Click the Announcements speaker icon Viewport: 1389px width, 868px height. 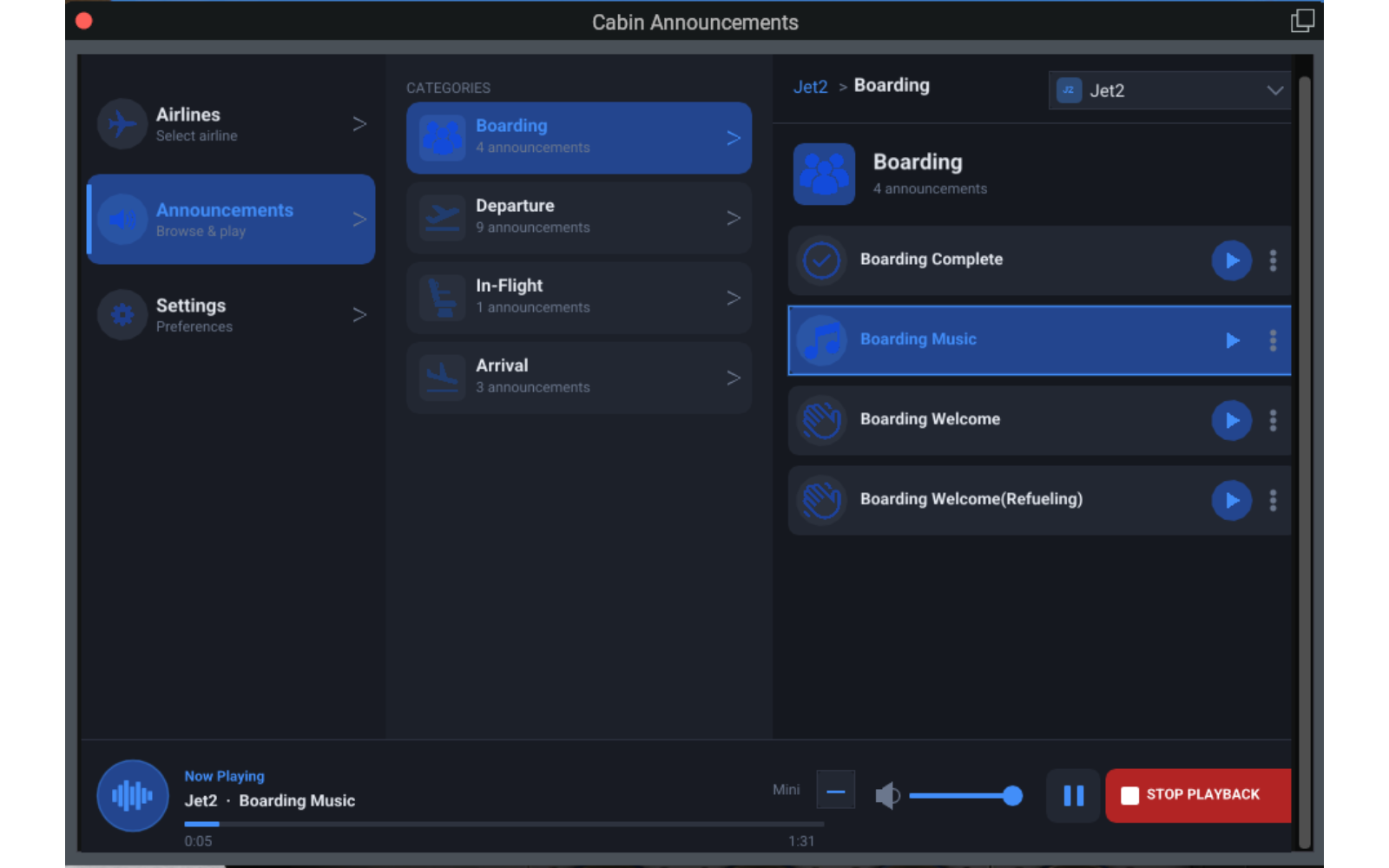coord(122,220)
